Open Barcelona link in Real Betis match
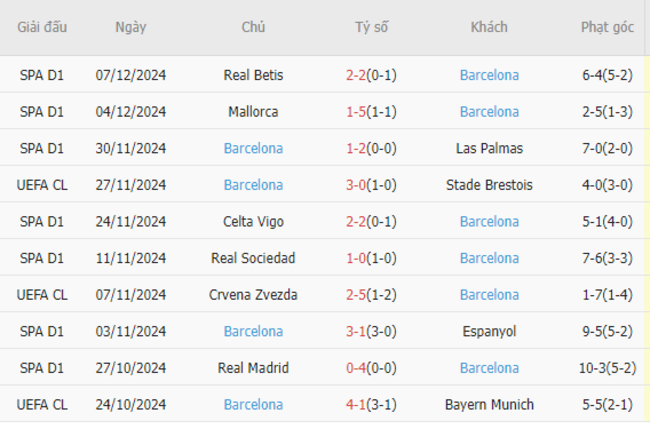The width and height of the screenshot is (650, 429). click(489, 75)
